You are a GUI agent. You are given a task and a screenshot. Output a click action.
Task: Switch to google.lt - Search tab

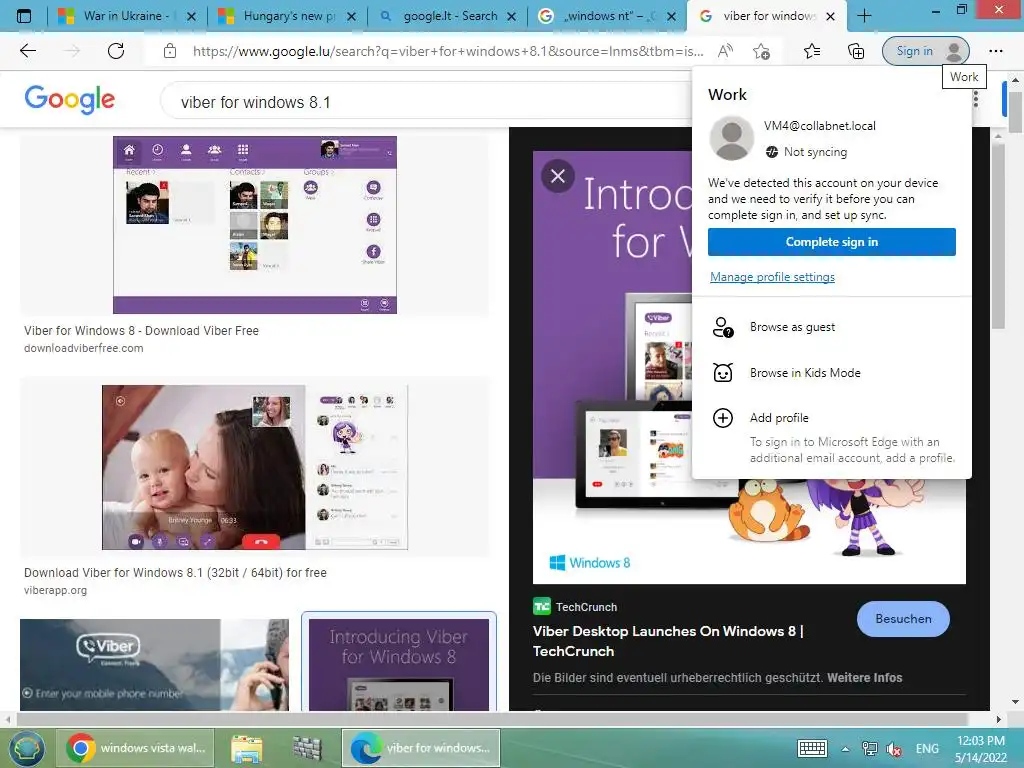coord(448,16)
